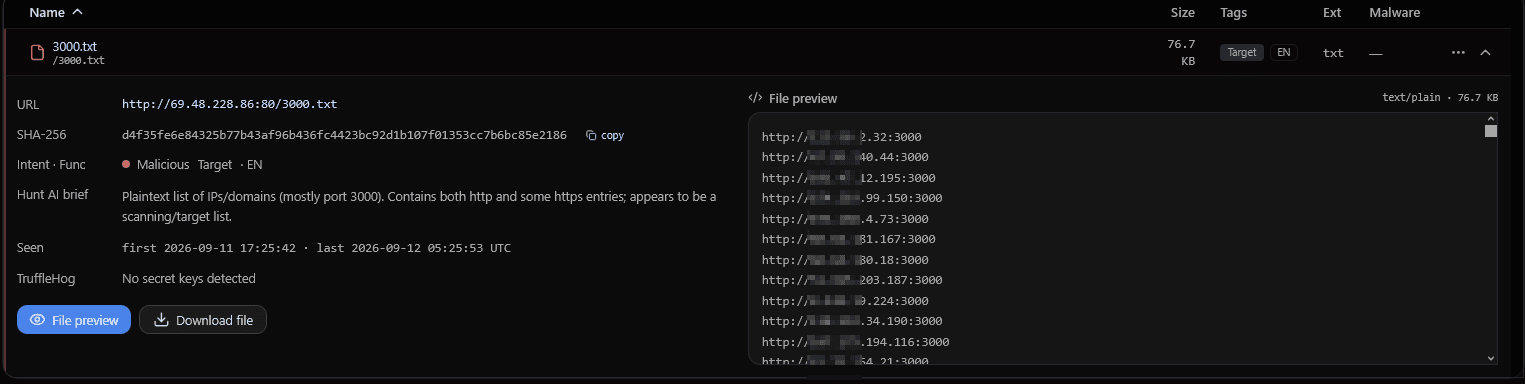
Task: Click the 3000.txt file name
Action: click(x=74, y=46)
